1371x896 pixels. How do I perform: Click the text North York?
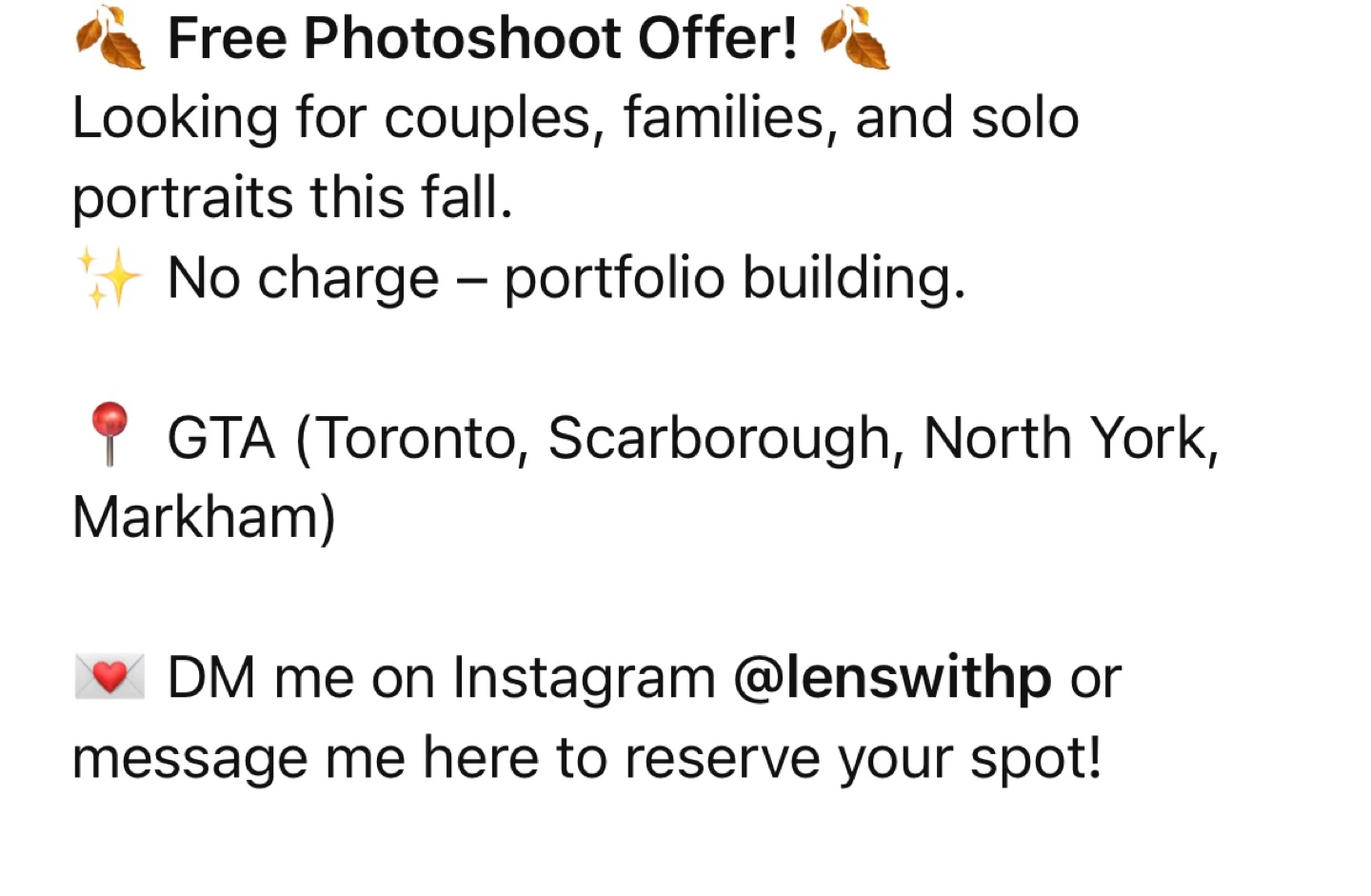tap(1064, 438)
